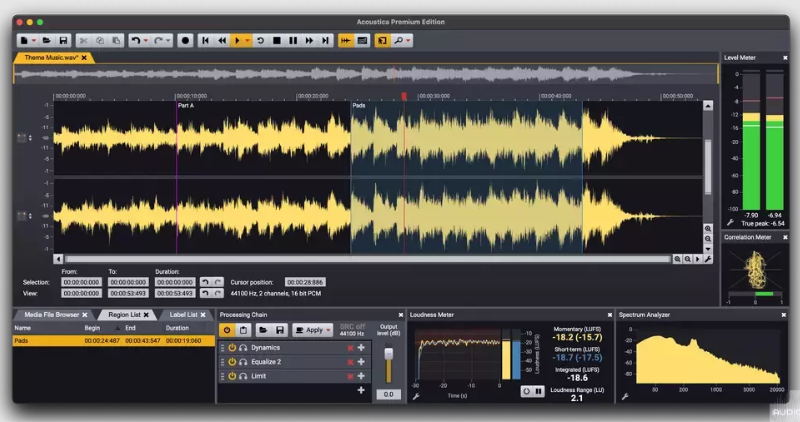Screen dimensions: 800x422
Task: Toggle the selection tool icon
Action: point(382,40)
